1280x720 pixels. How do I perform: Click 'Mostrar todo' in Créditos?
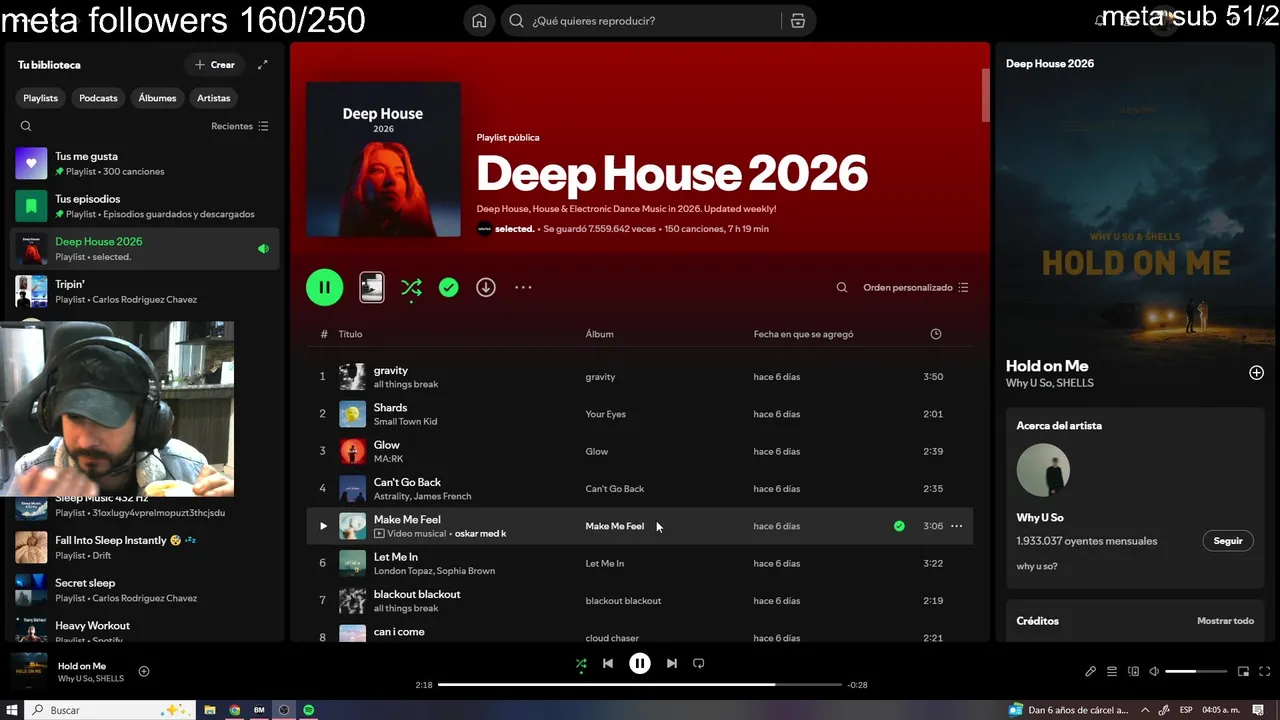tap(1225, 621)
